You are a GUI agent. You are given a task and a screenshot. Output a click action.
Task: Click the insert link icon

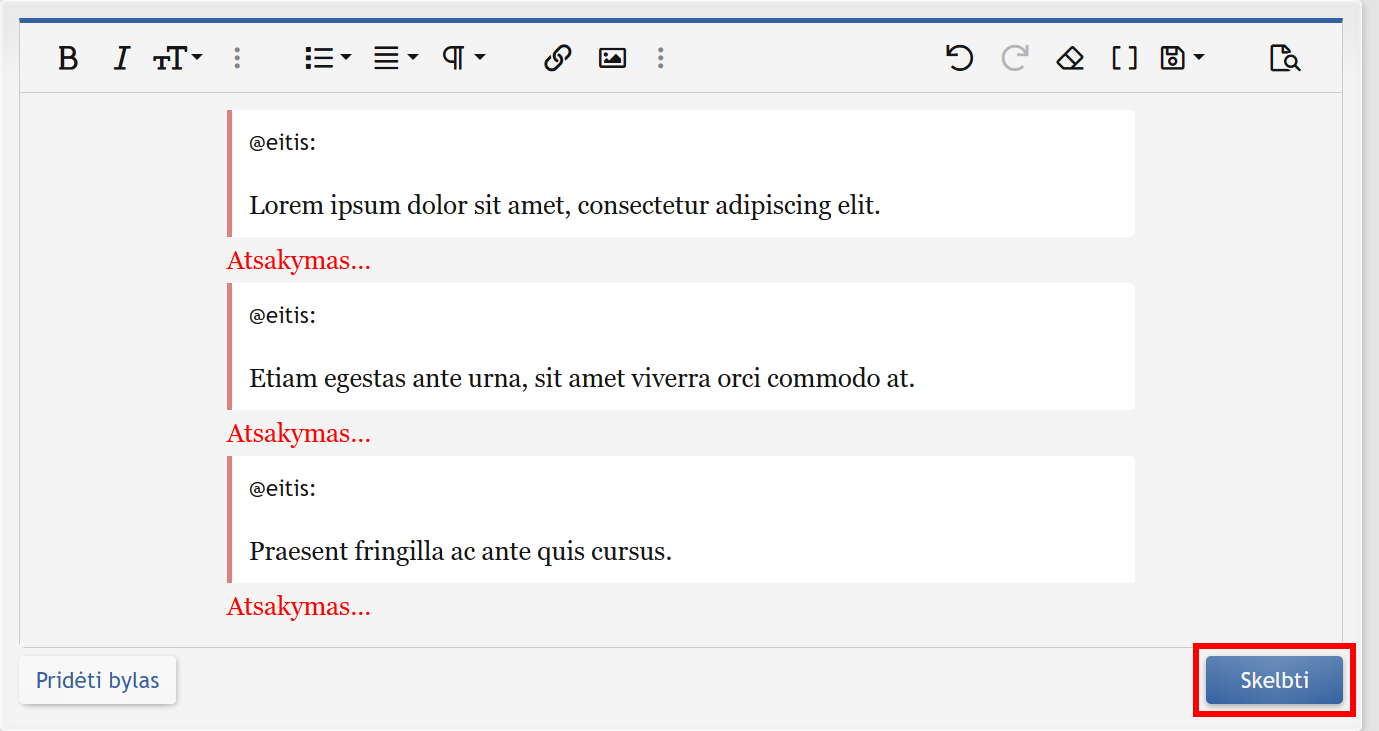click(557, 59)
